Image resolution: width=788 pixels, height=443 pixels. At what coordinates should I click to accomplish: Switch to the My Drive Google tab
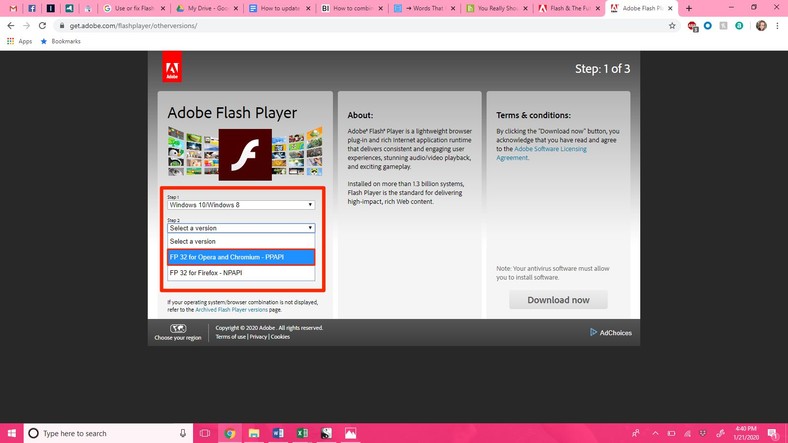click(x=208, y=8)
